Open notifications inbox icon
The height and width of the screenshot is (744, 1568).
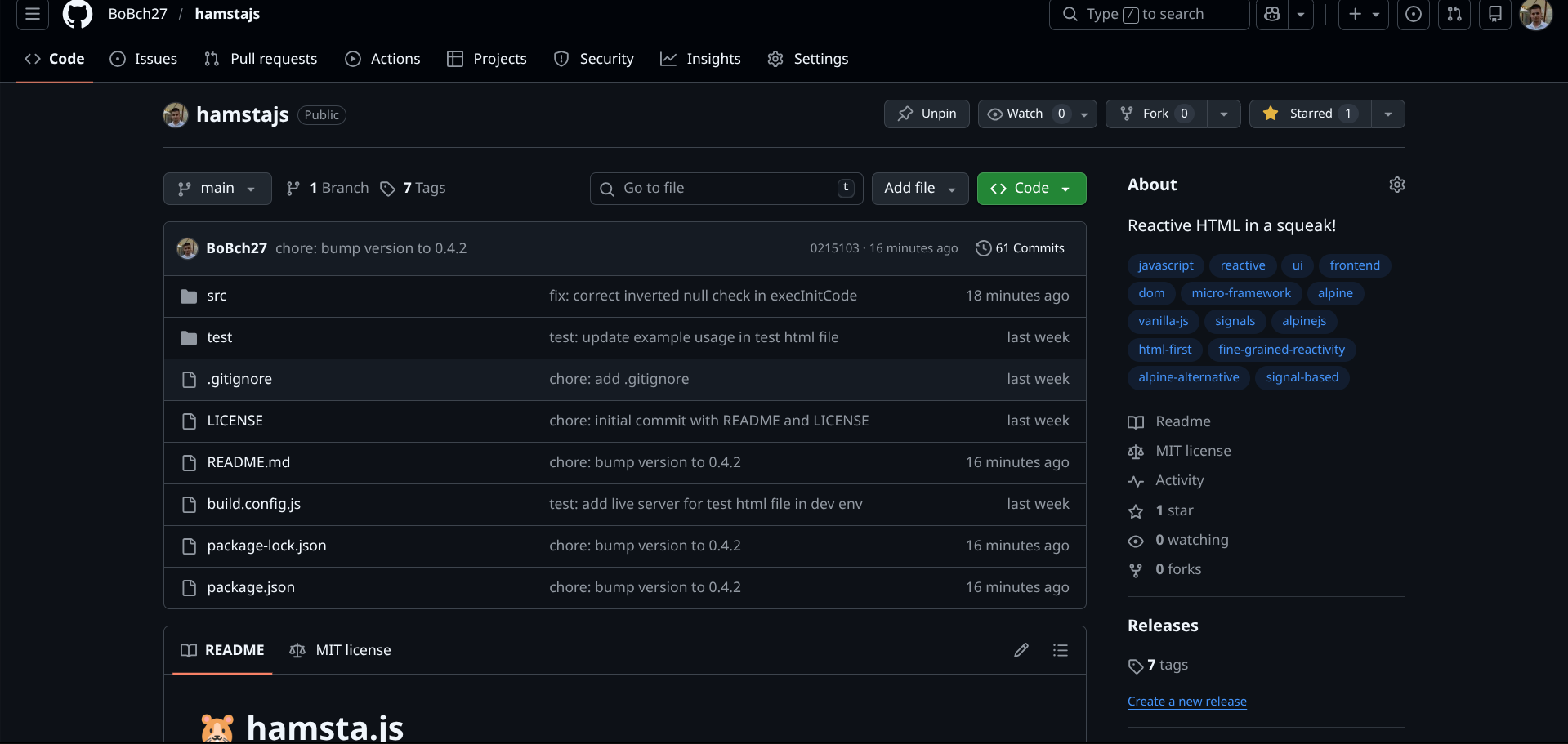point(1495,14)
